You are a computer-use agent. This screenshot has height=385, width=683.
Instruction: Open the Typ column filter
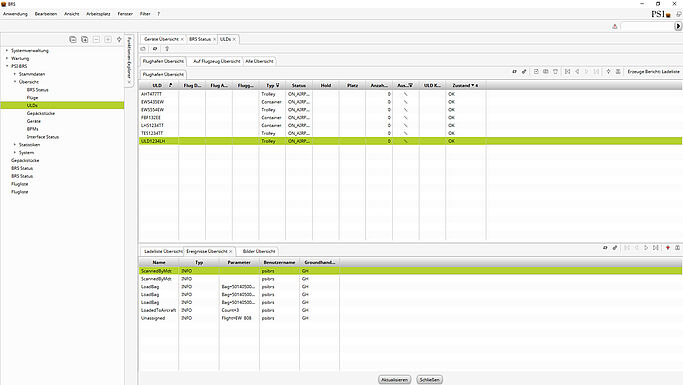click(278, 85)
